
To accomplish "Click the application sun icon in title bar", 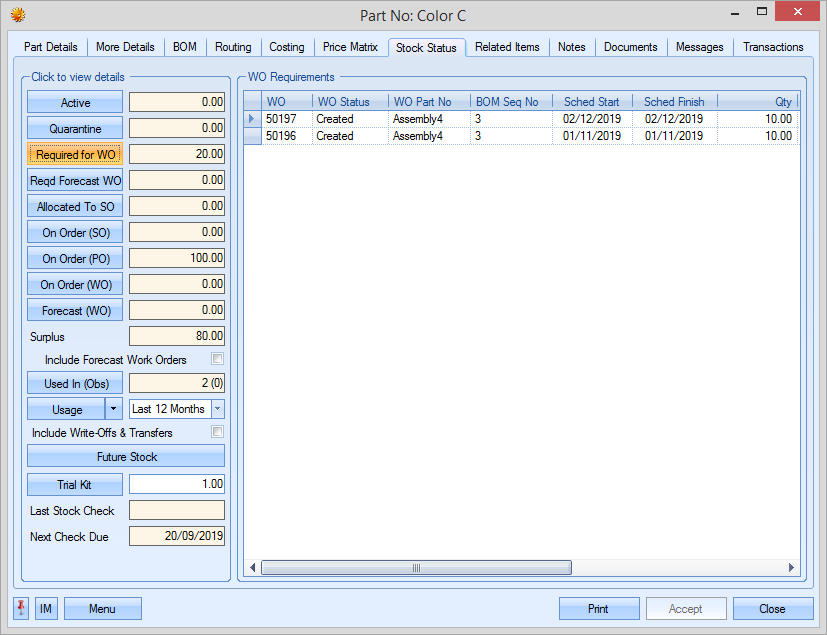I will click(x=17, y=15).
